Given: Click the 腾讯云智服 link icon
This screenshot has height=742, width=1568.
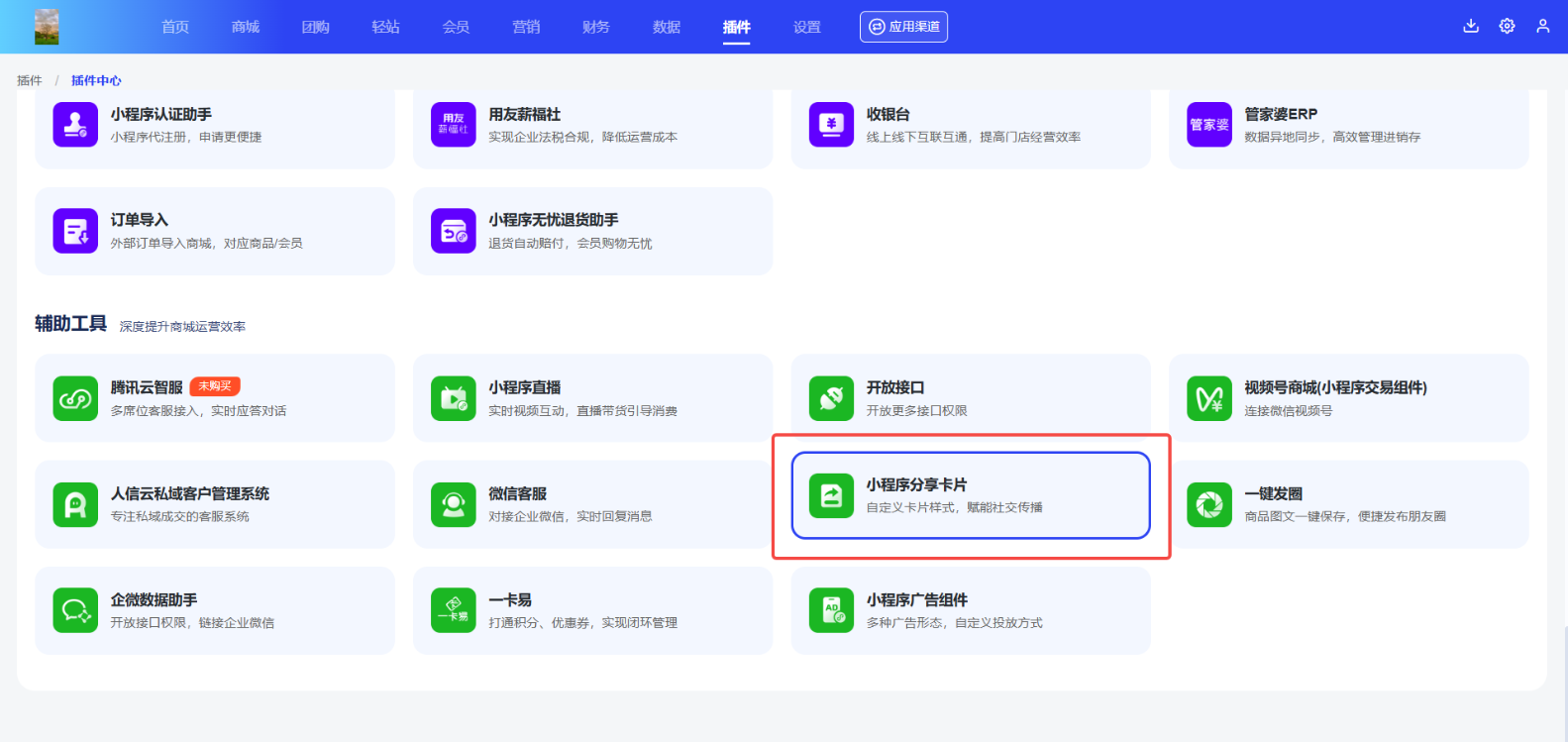Looking at the screenshot, I should pyautogui.click(x=75, y=398).
